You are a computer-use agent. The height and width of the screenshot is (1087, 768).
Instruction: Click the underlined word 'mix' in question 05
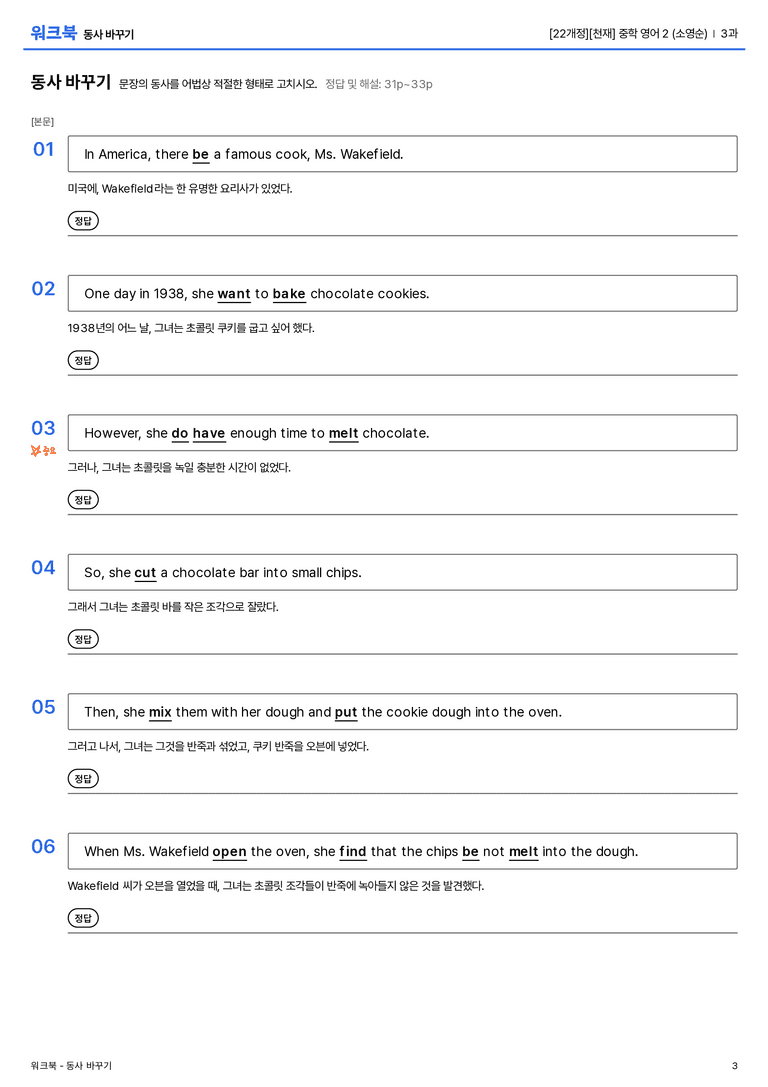pos(160,712)
